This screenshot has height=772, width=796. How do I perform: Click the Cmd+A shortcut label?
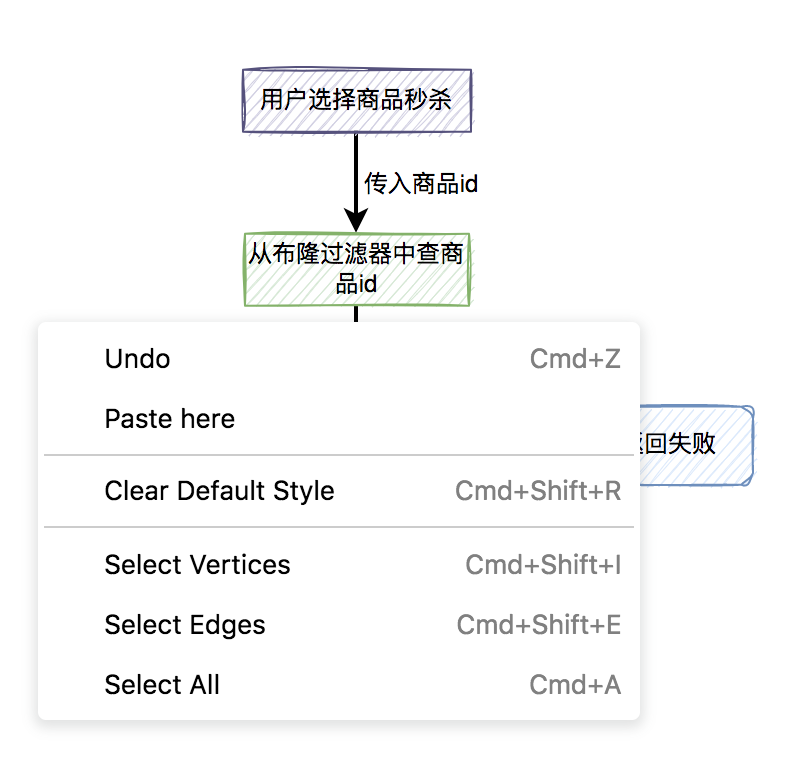(x=575, y=685)
